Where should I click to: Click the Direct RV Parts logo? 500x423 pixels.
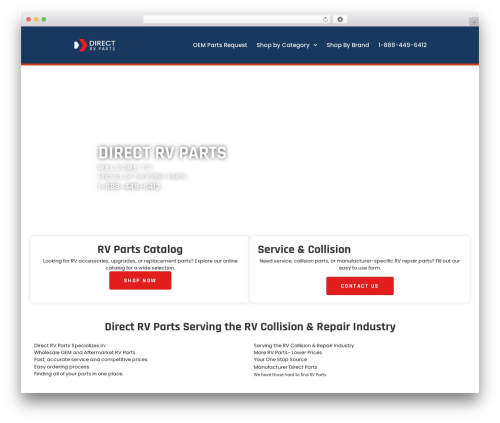[x=94, y=45]
